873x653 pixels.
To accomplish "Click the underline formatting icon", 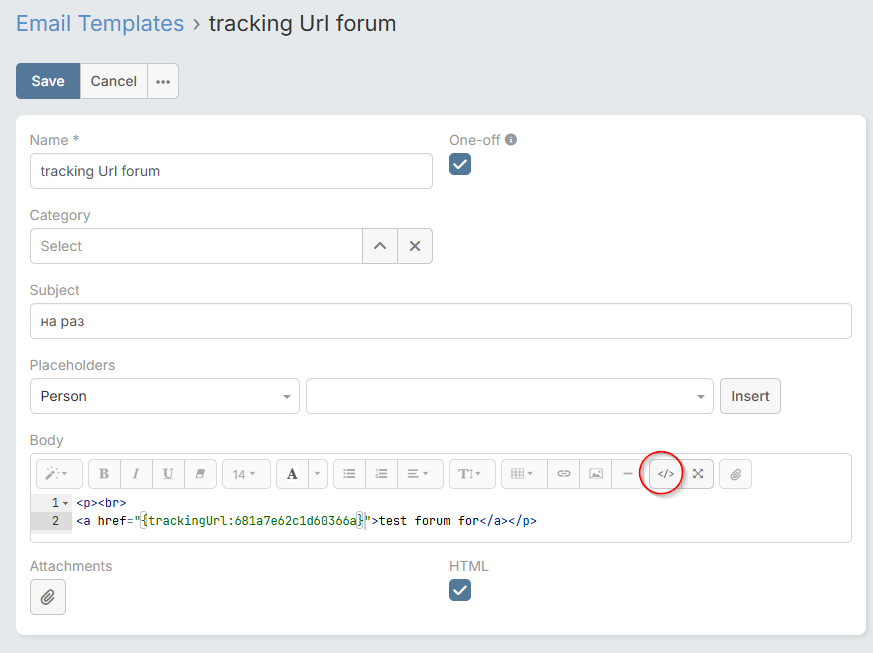I will tap(168, 474).
